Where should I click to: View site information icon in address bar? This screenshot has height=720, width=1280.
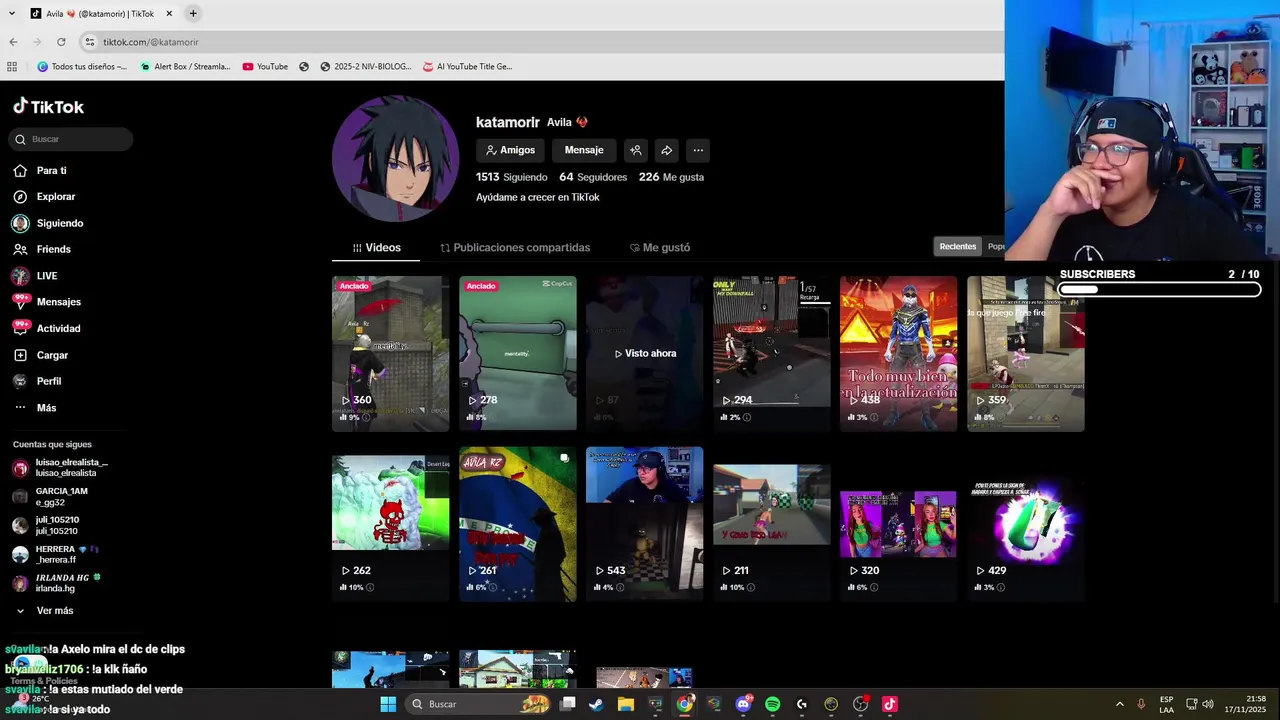coord(89,42)
